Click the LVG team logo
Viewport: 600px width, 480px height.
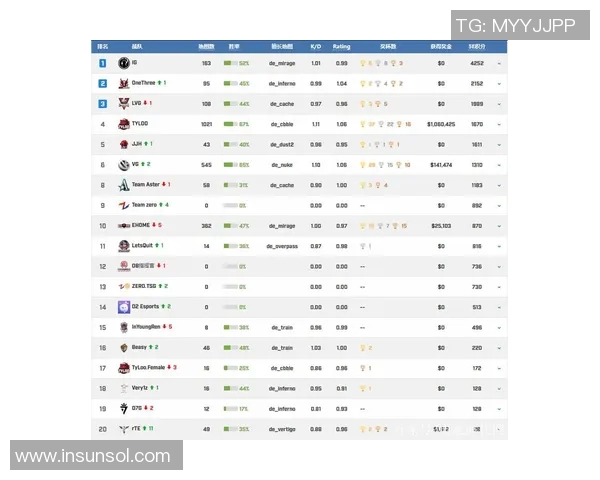pos(124,103)
